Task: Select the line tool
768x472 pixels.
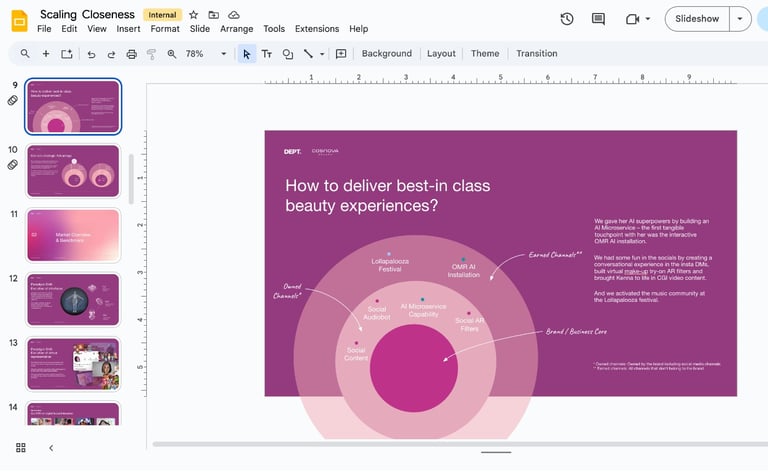Action: (308, 53)
